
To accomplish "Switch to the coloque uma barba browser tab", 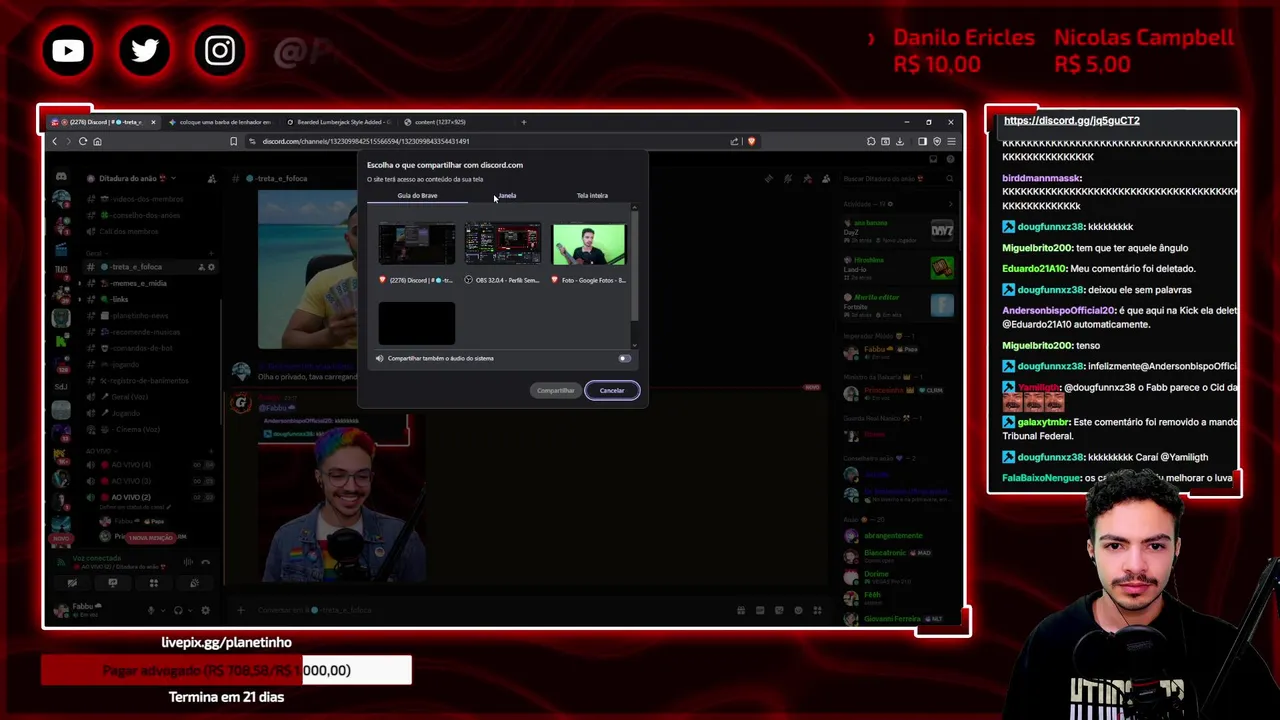I will coord(224,122).
